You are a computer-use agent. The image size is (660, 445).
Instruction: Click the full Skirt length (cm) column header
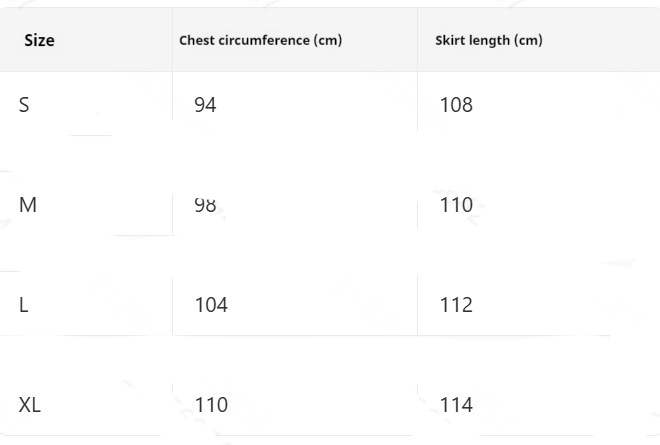click(489, 41)
